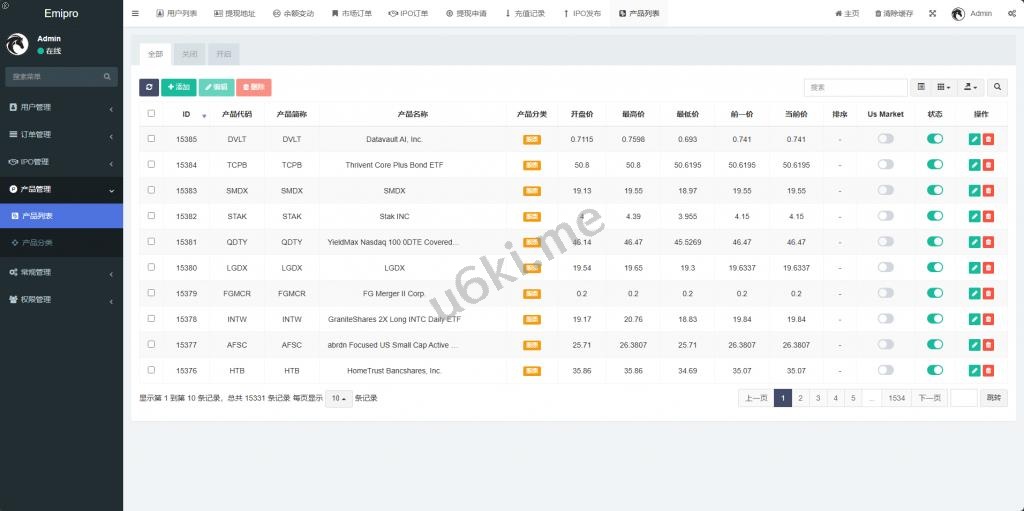Click the hamburger menu icon in top bar
Image resolution: width=1024 pixels, height=511 pixels.
coord(136,14)
